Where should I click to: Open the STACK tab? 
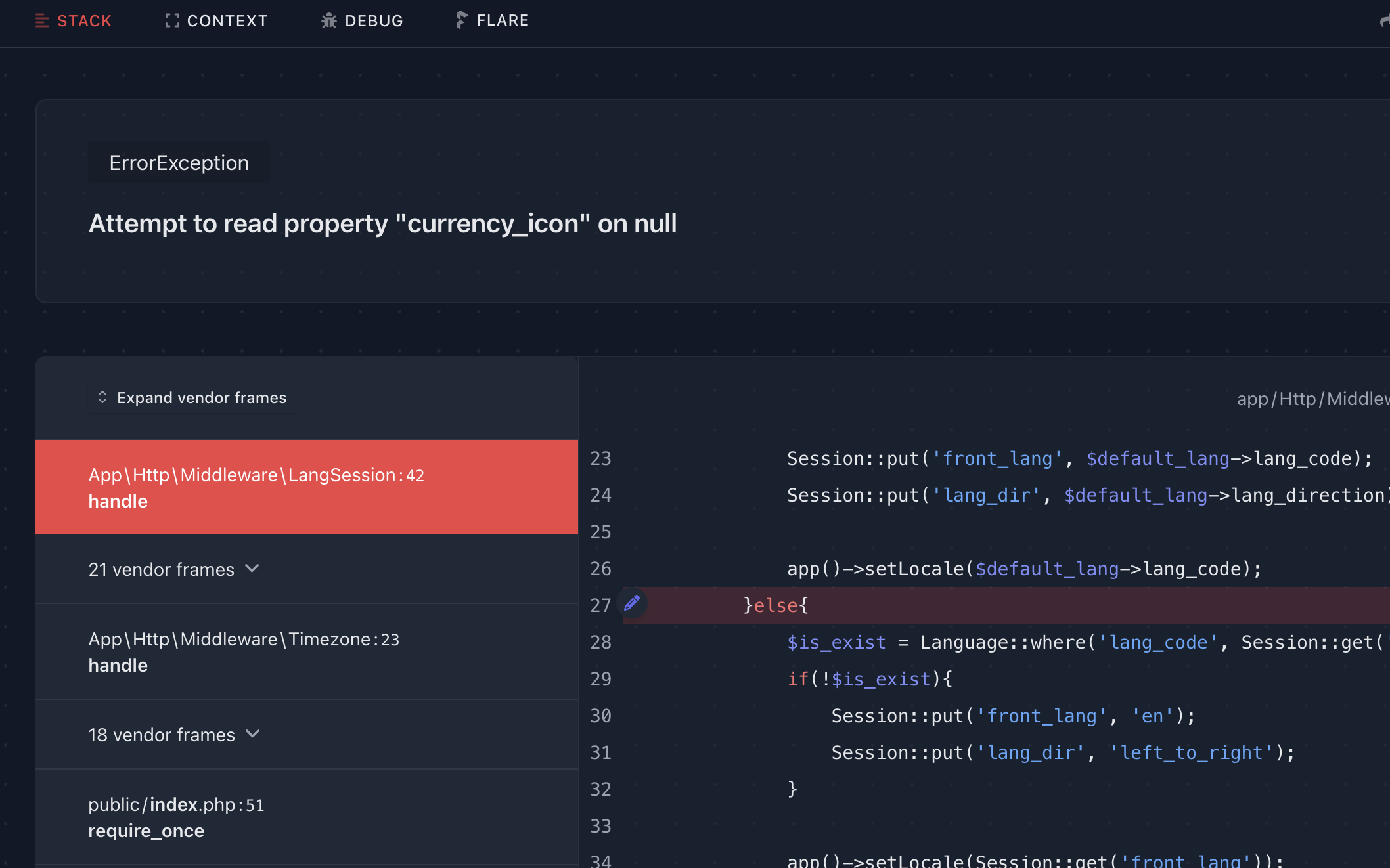73,21
